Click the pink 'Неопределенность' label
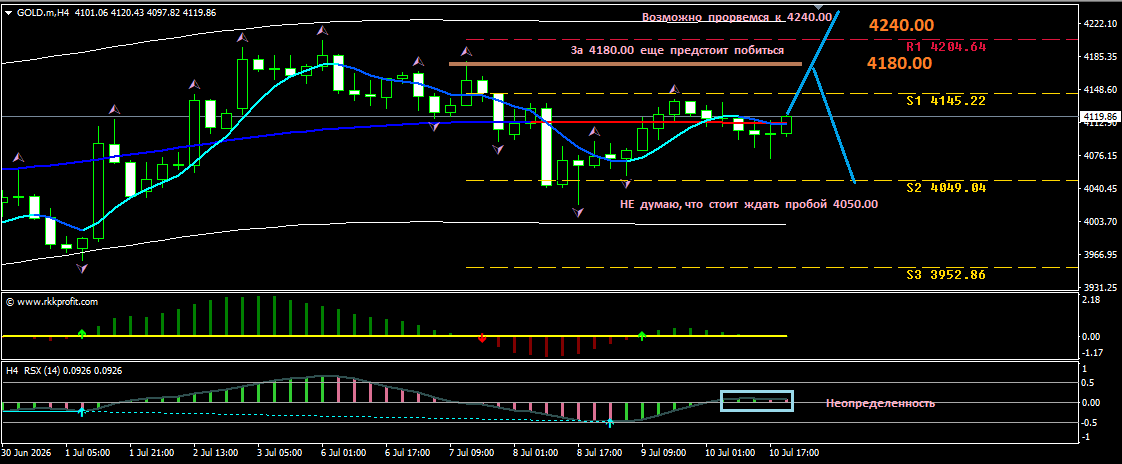 click(880, 403)
